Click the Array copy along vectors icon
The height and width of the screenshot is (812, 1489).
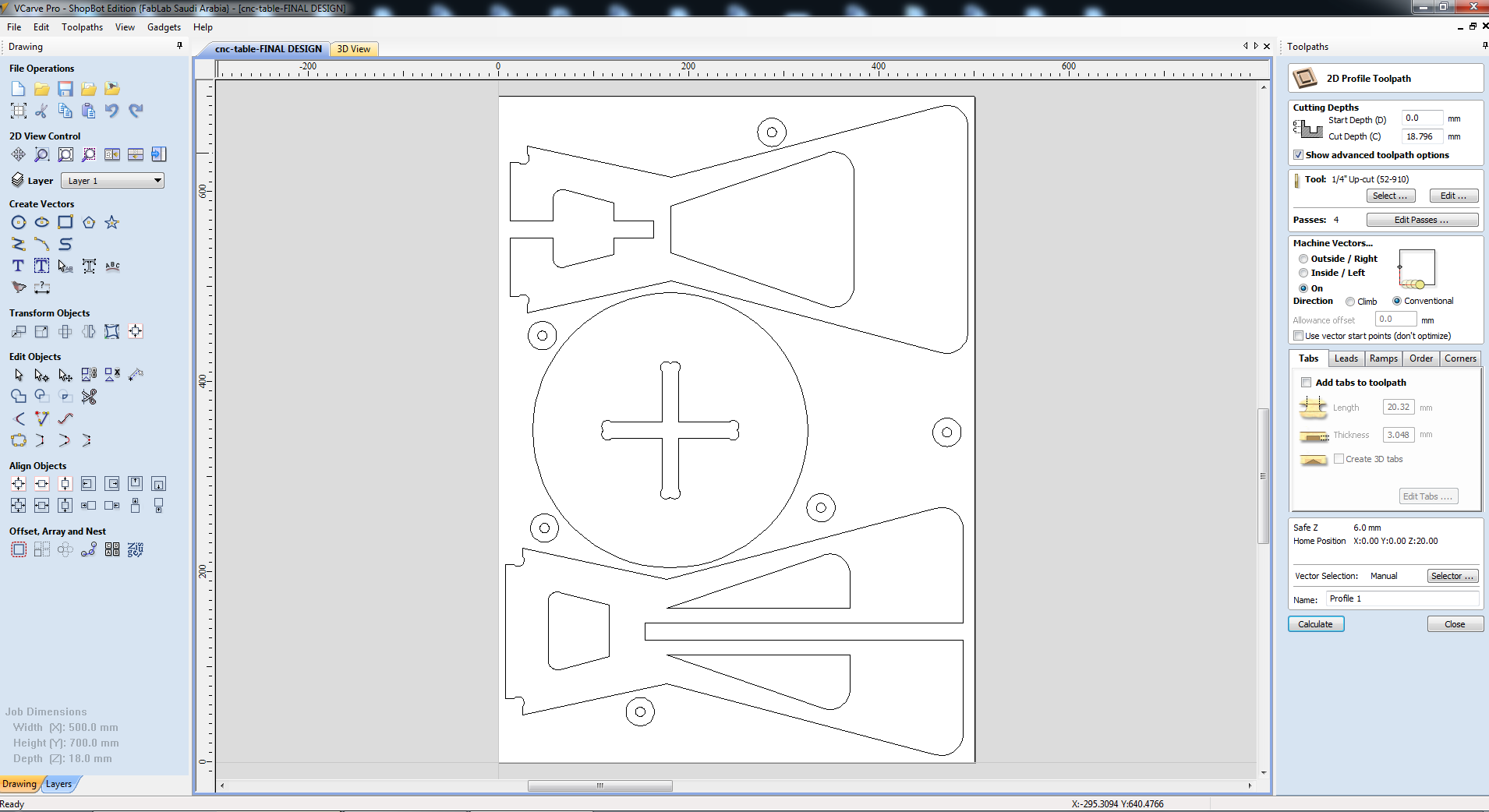point(89,549)
